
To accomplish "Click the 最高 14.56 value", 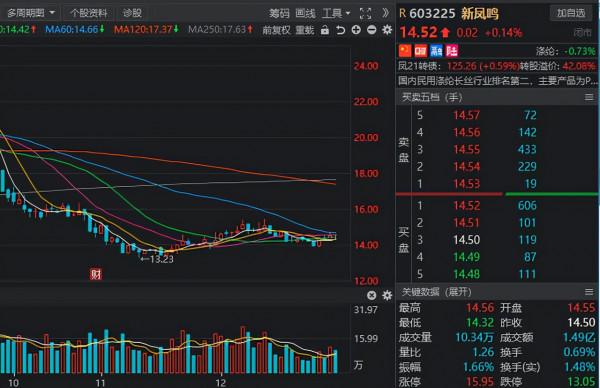I will [480, 308].
